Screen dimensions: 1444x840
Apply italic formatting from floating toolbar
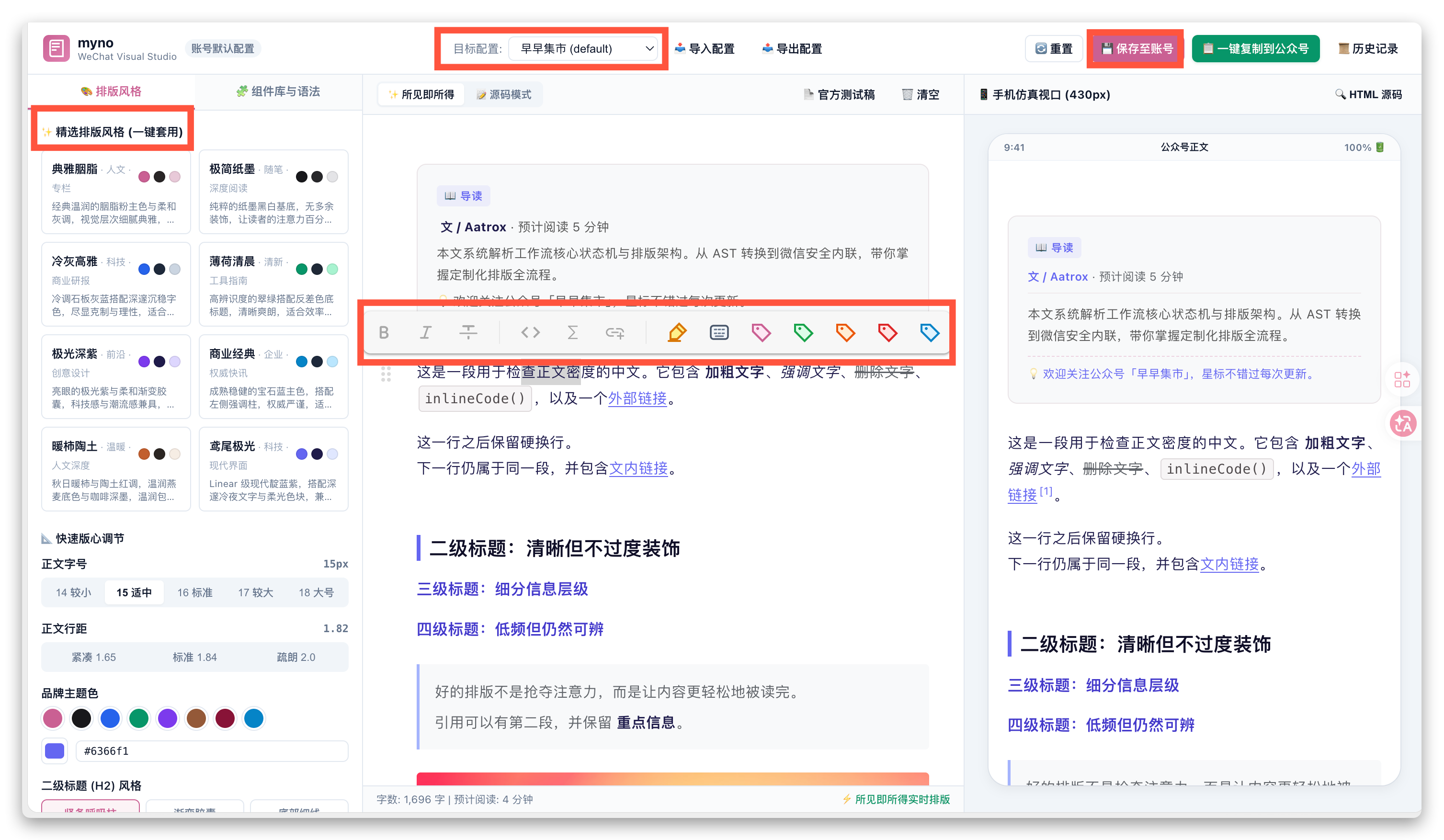pyautogui.click(x=425, y=332)
